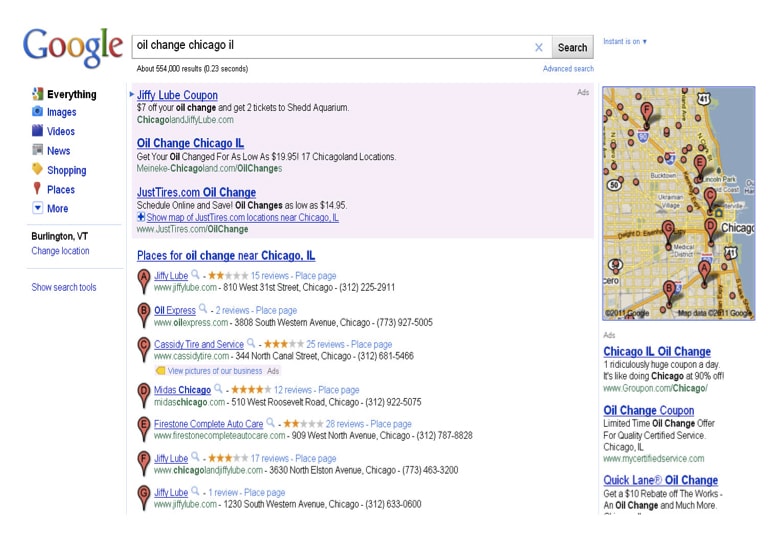
Task: Click magnifier preview icon next to Oil Express
Action: [x=203, y=309]
